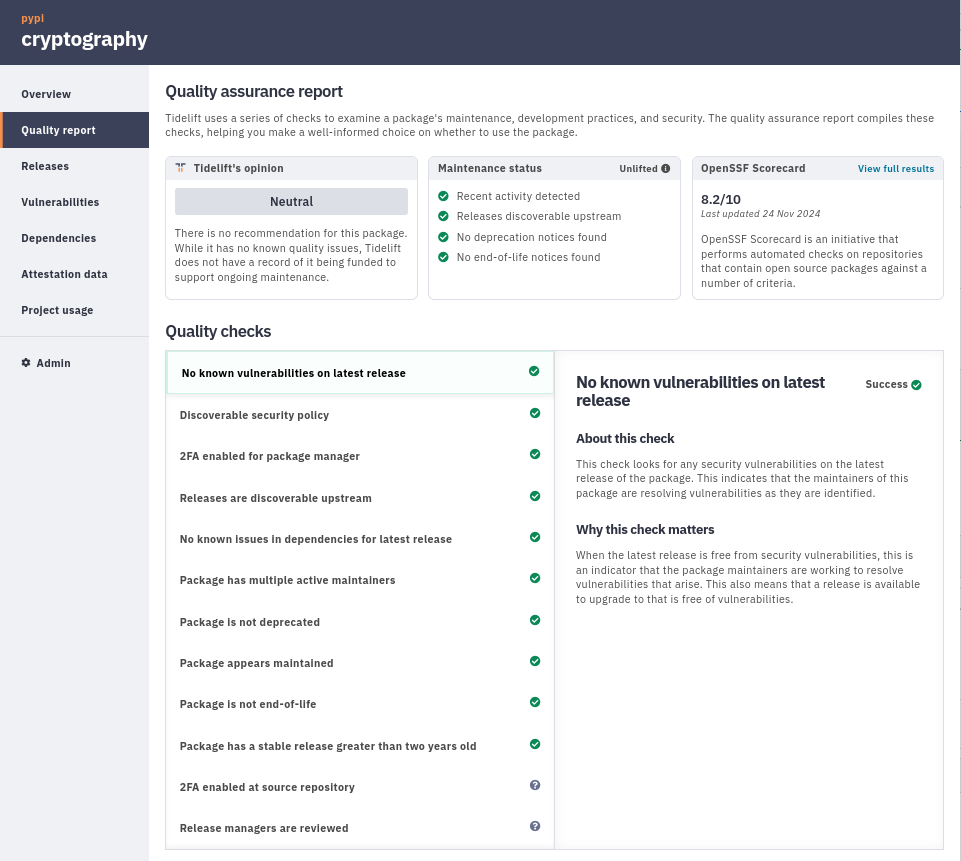Click success icon on Package is not deprecated
The width and height of the screenshot is (961, 861).
point(535,620)
